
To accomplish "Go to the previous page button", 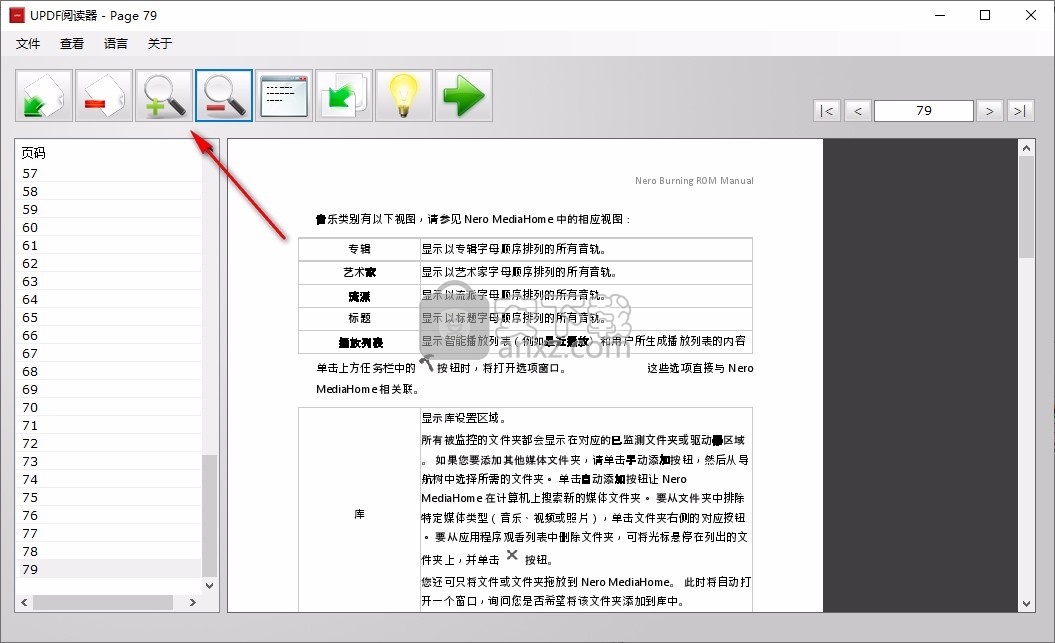I will 858,111.
